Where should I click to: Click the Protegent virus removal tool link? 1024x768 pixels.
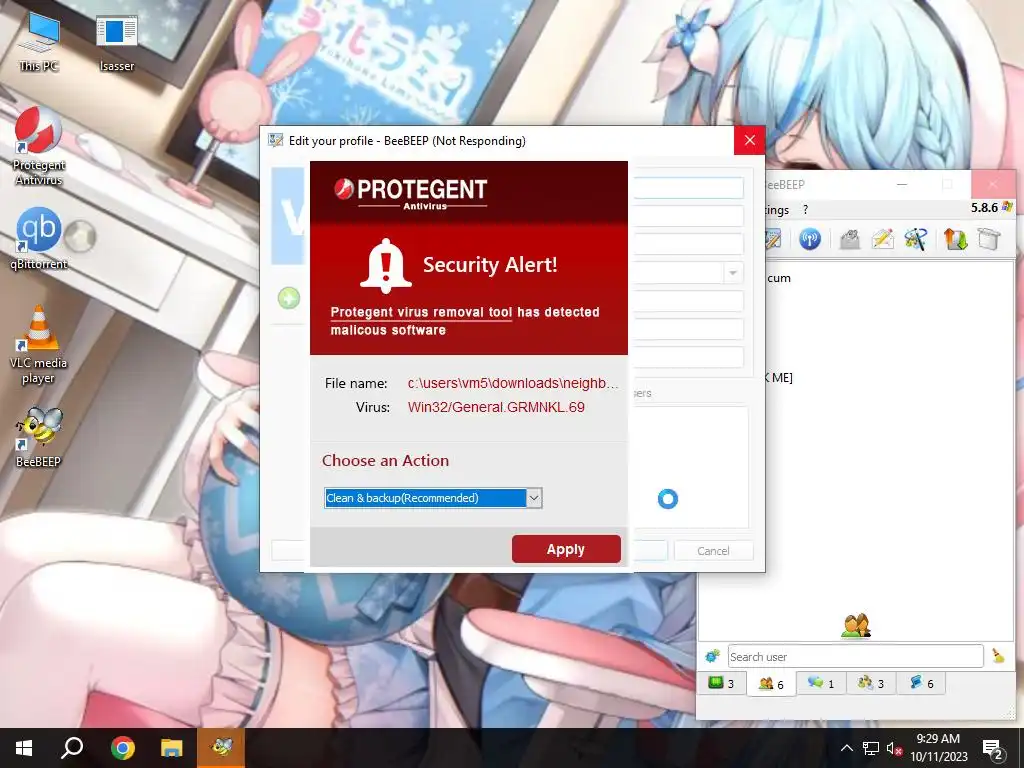tap(421, 312)
